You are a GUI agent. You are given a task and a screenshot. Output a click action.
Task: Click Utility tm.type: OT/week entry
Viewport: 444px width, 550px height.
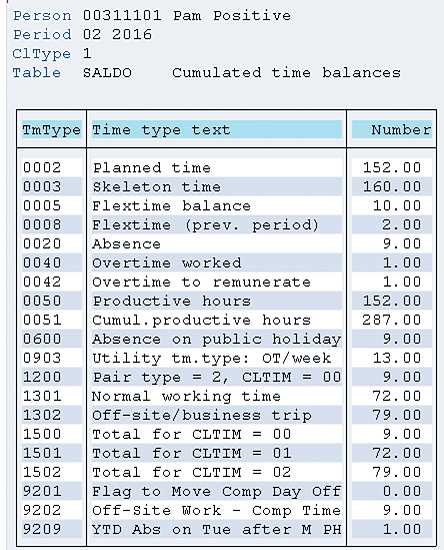[x=211, y=358]
